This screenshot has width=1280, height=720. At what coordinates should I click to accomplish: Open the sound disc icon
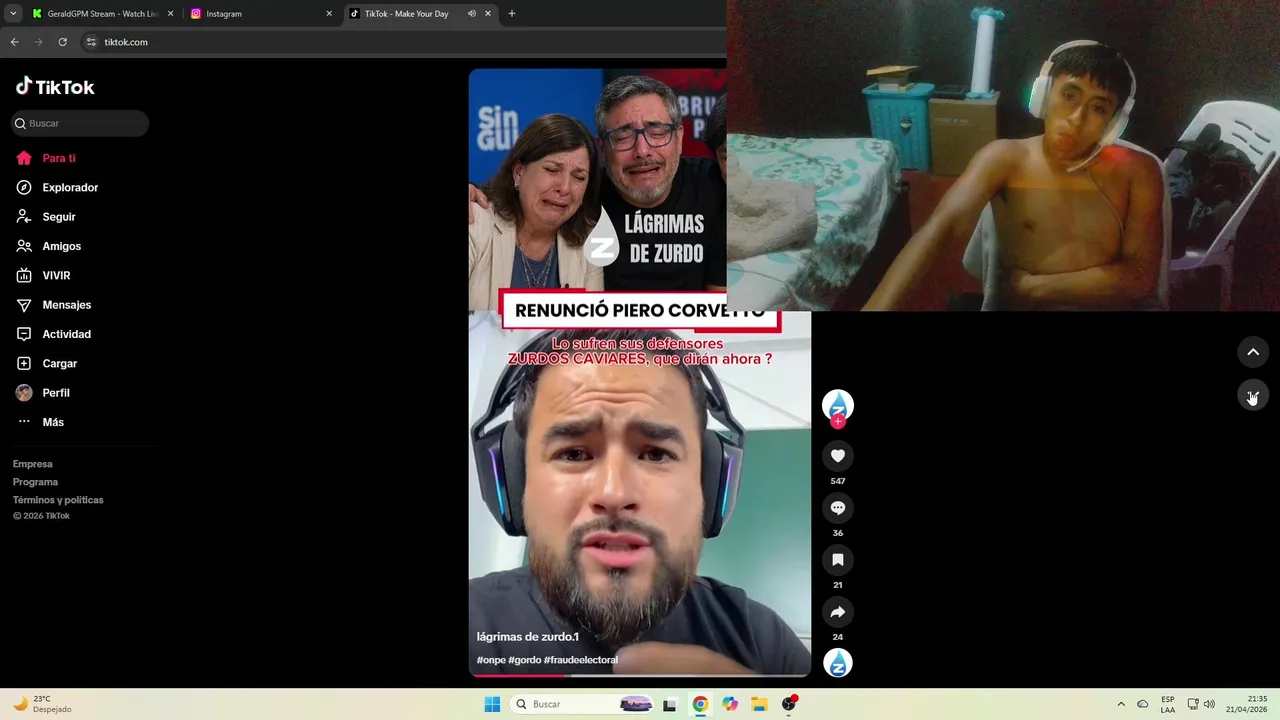point(838,663)
